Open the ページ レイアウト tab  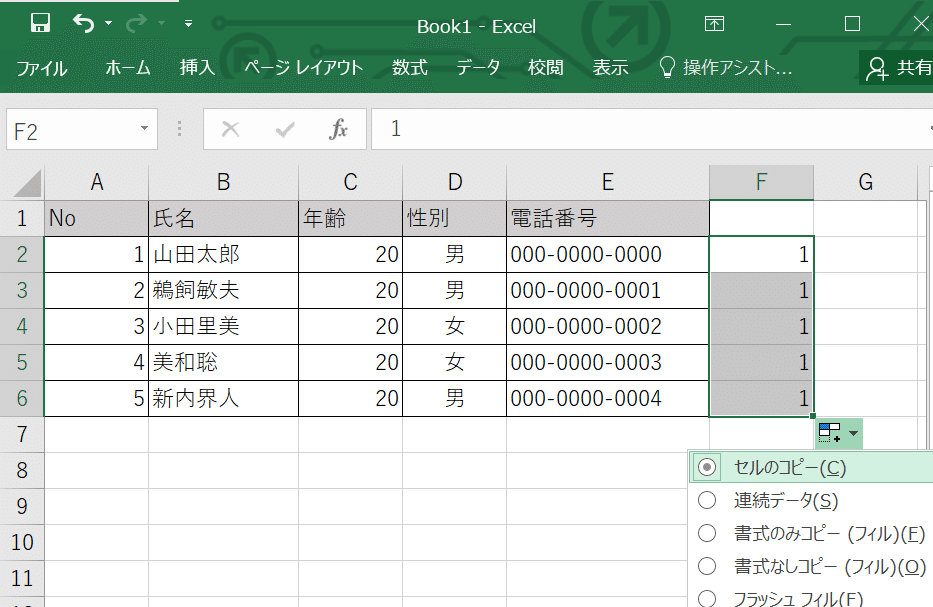(303, 68)
